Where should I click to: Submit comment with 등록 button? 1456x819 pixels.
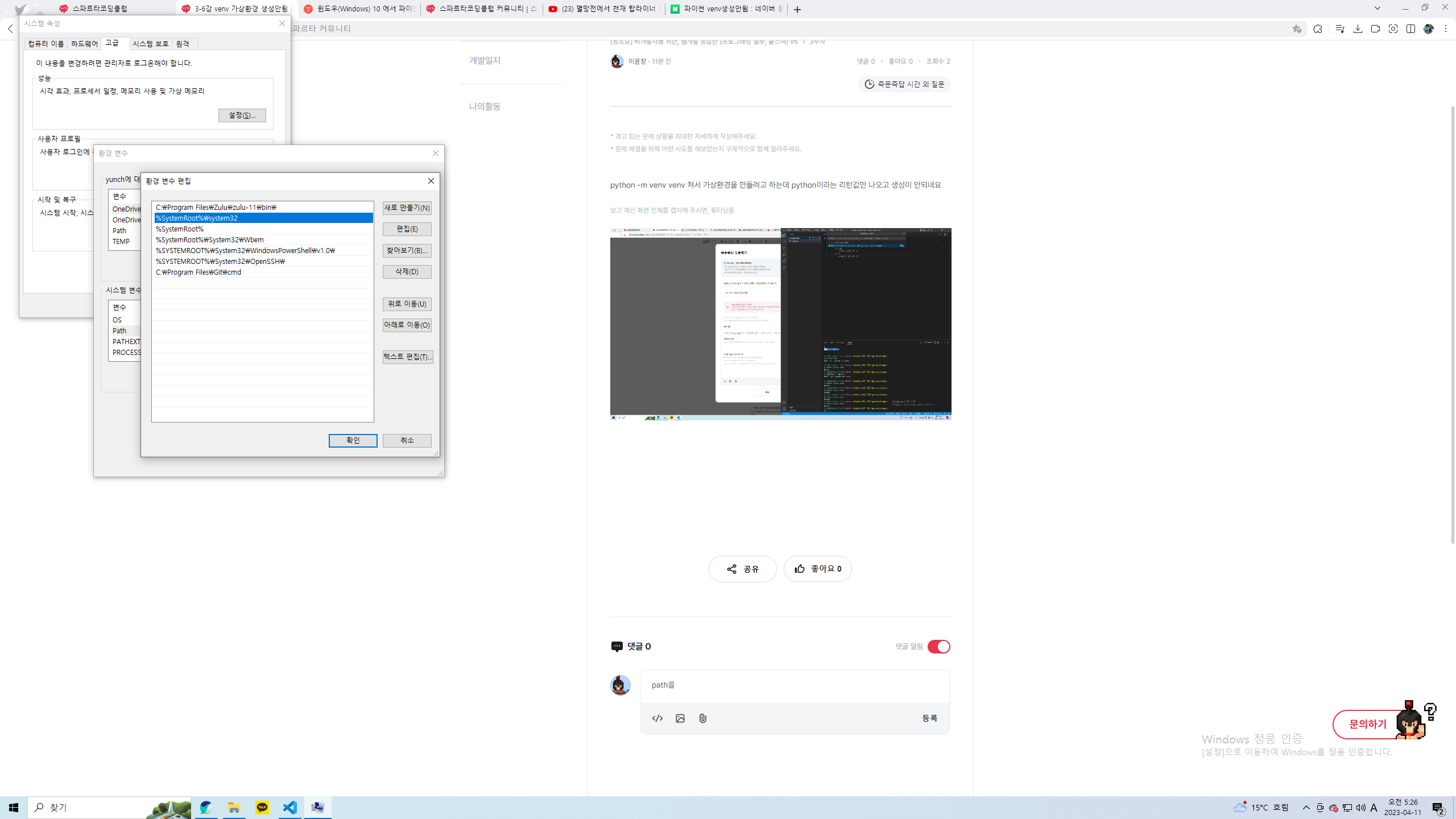(930, 718)
